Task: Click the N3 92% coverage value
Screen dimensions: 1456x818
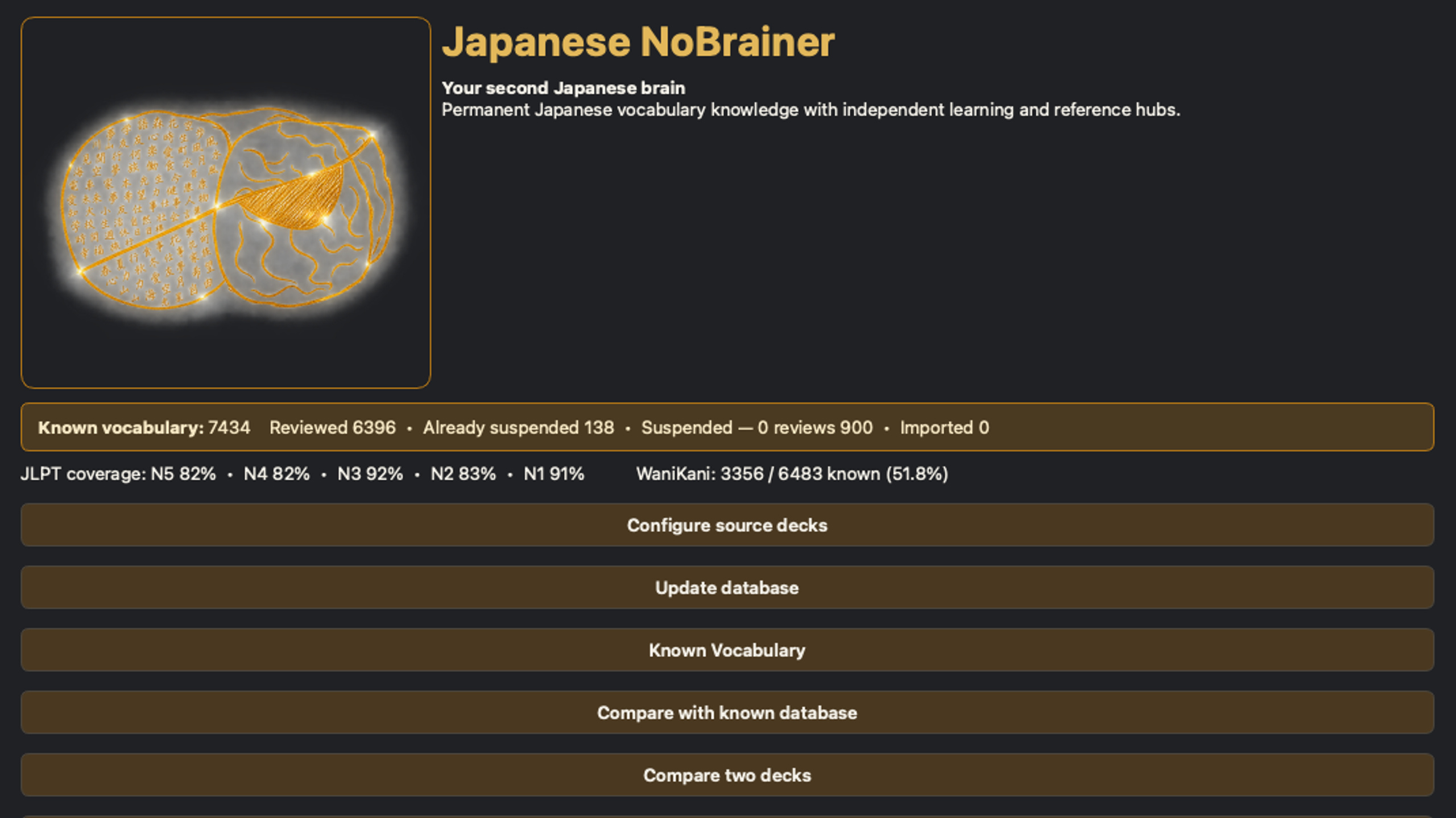Action: [370, 474]
